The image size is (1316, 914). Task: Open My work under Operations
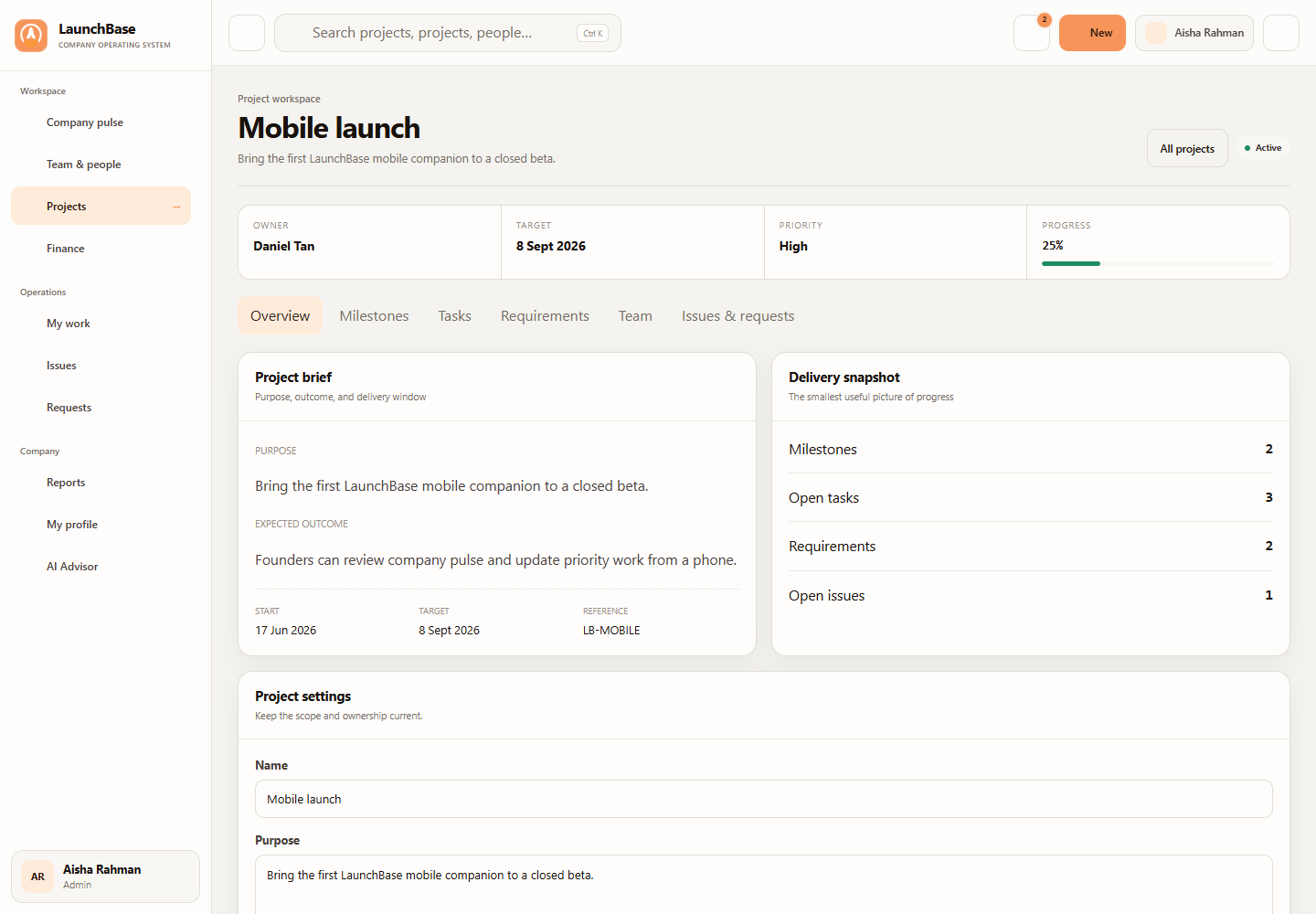pyautogui.click(x=101, y=324)
